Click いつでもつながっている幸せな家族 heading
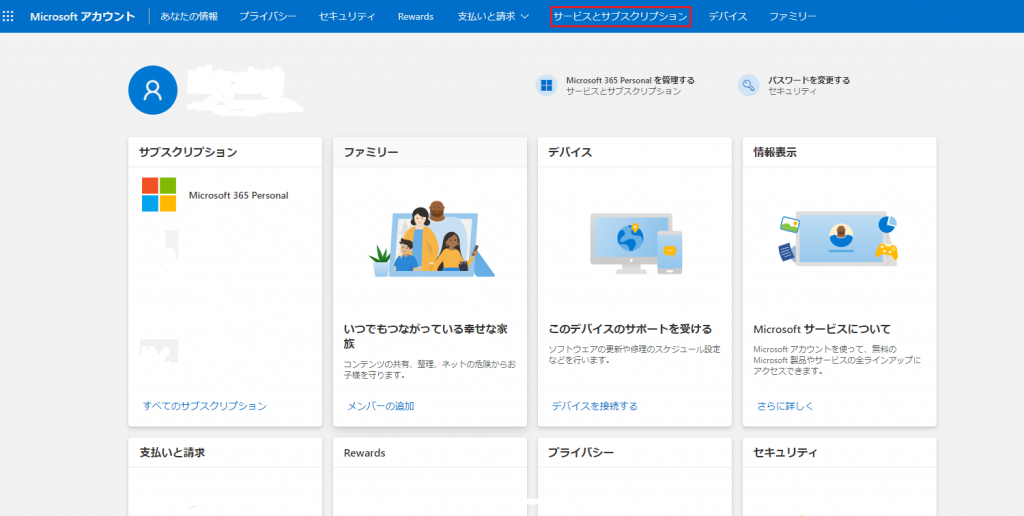 (x=425, y=336)
